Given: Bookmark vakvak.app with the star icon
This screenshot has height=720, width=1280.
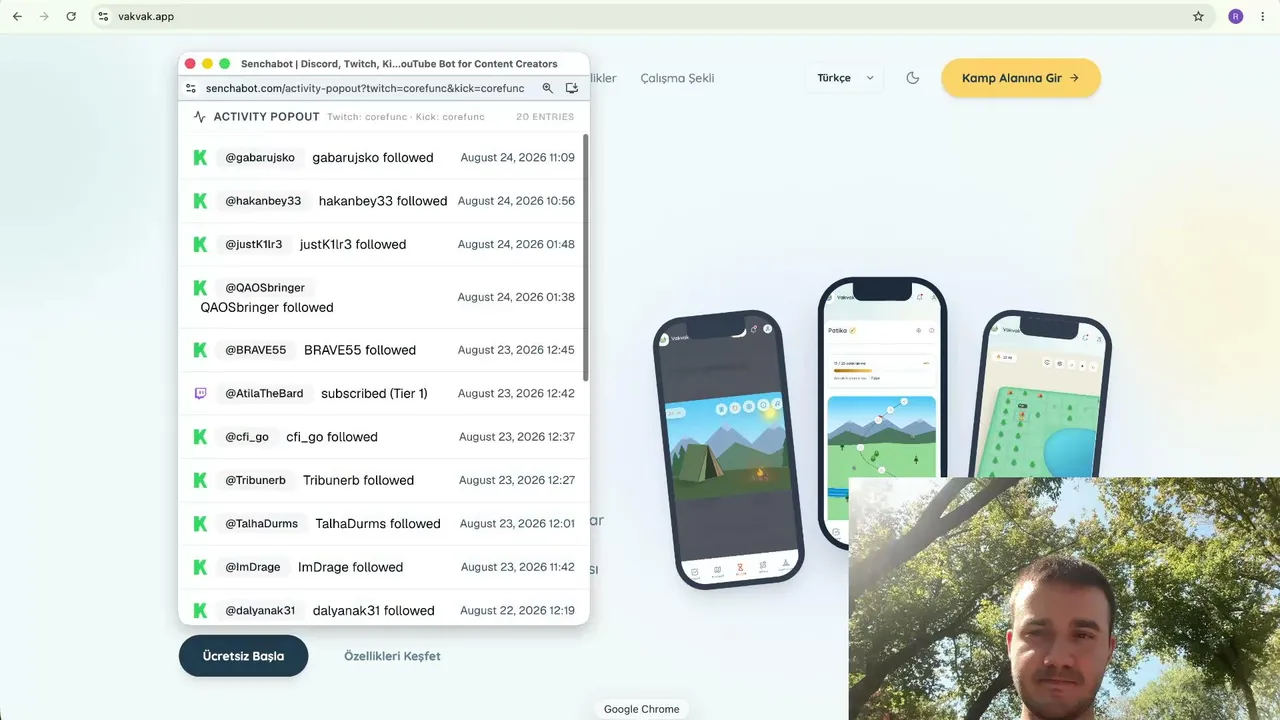Looking at the screenshot, I should point(1198,16).
